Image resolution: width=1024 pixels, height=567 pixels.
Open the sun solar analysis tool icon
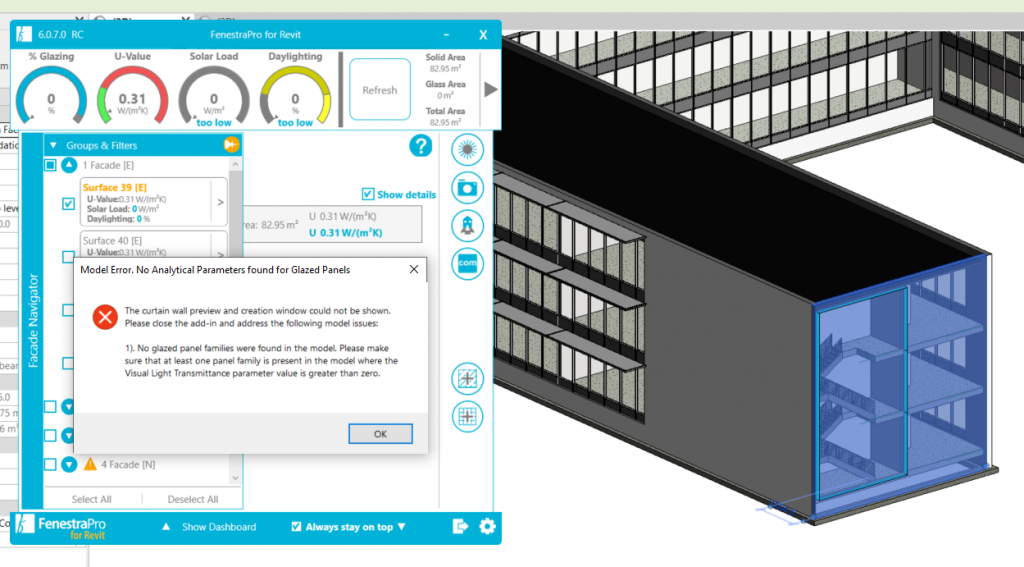[x=467, y=150]
